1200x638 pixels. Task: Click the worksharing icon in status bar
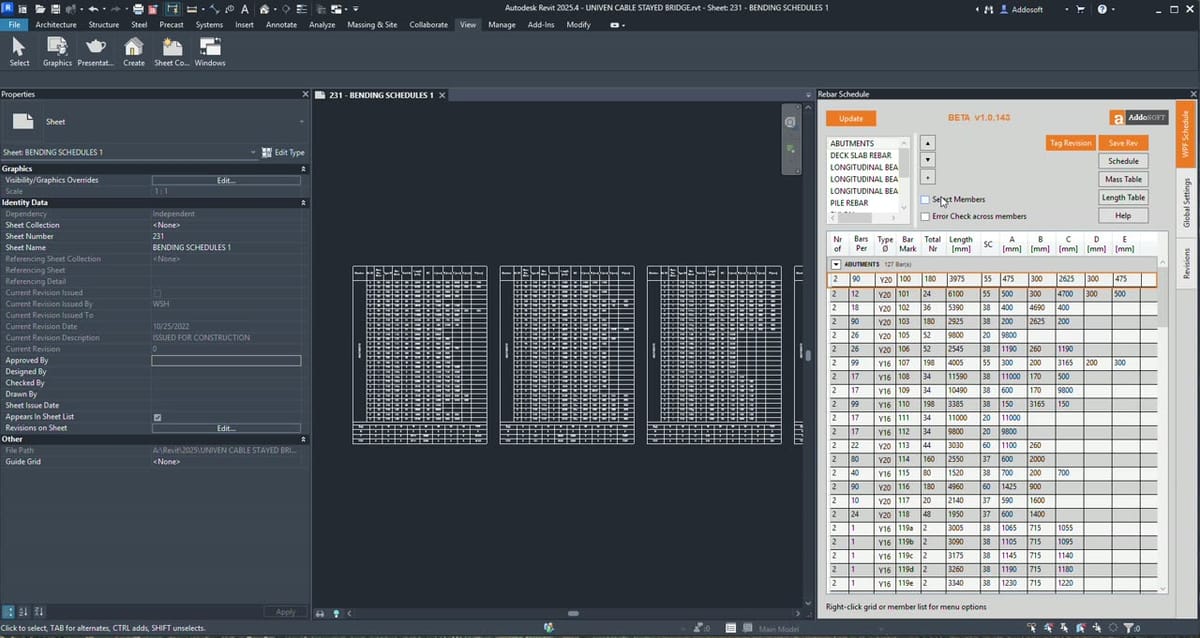pyautogui.click(x=549, y=628)
